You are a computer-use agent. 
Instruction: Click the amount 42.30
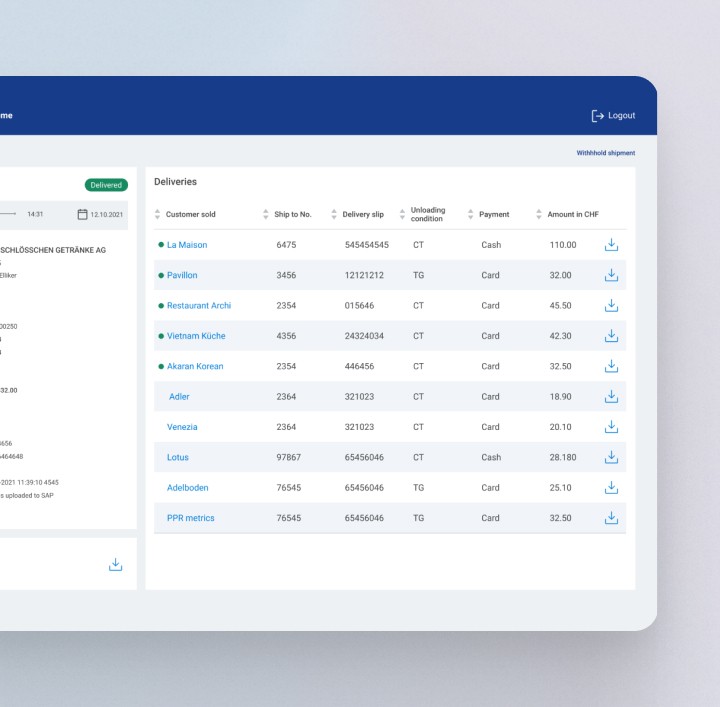pyautogui.click(x=561, y=336)
